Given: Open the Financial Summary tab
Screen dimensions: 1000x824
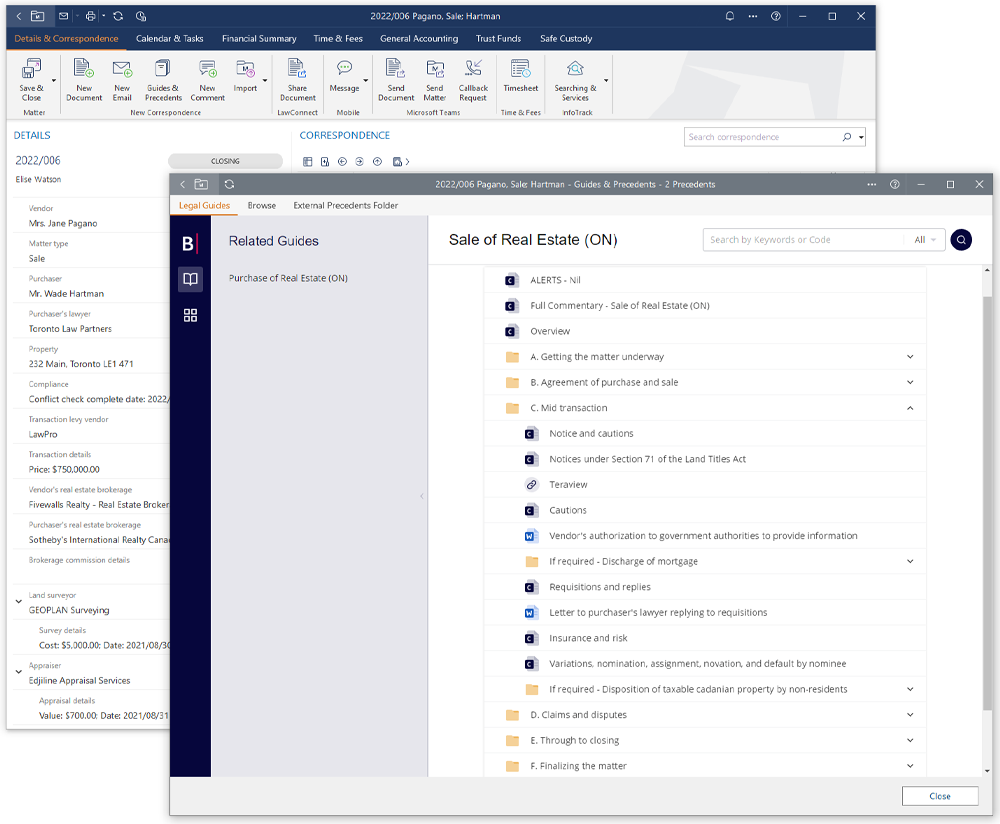Looking at the screenshot, I should click(259, 39).
